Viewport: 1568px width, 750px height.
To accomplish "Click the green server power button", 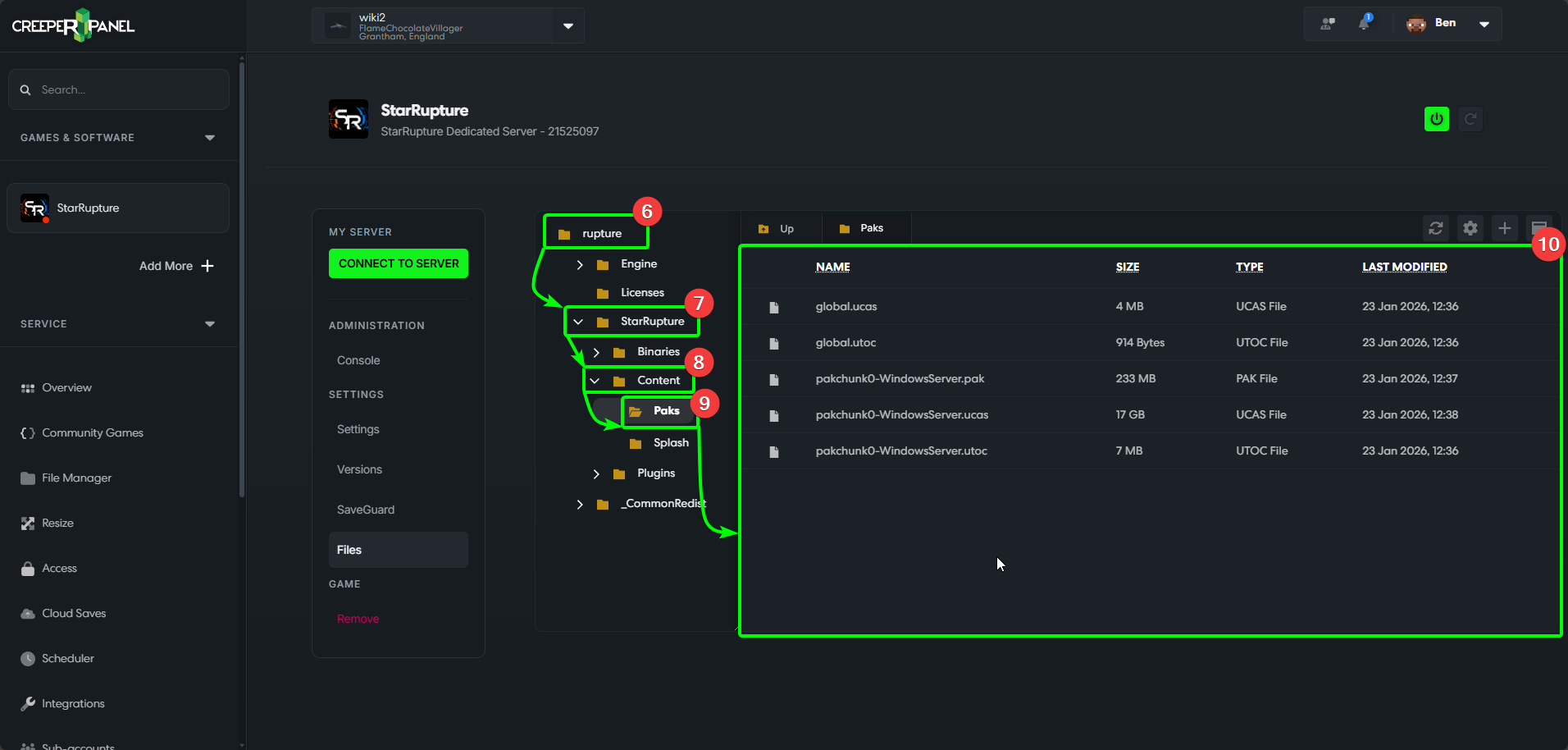I will (x=1436, y=119).
